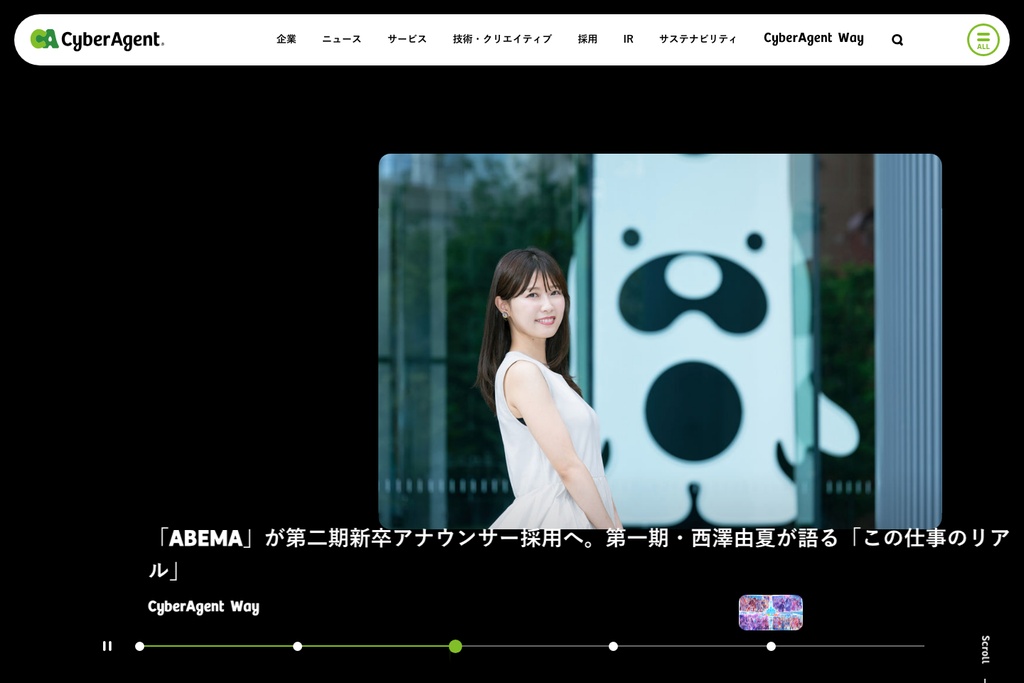1024x683 pixels.
Task: Open the ニュース menu item
Action: tap(342, 39)
